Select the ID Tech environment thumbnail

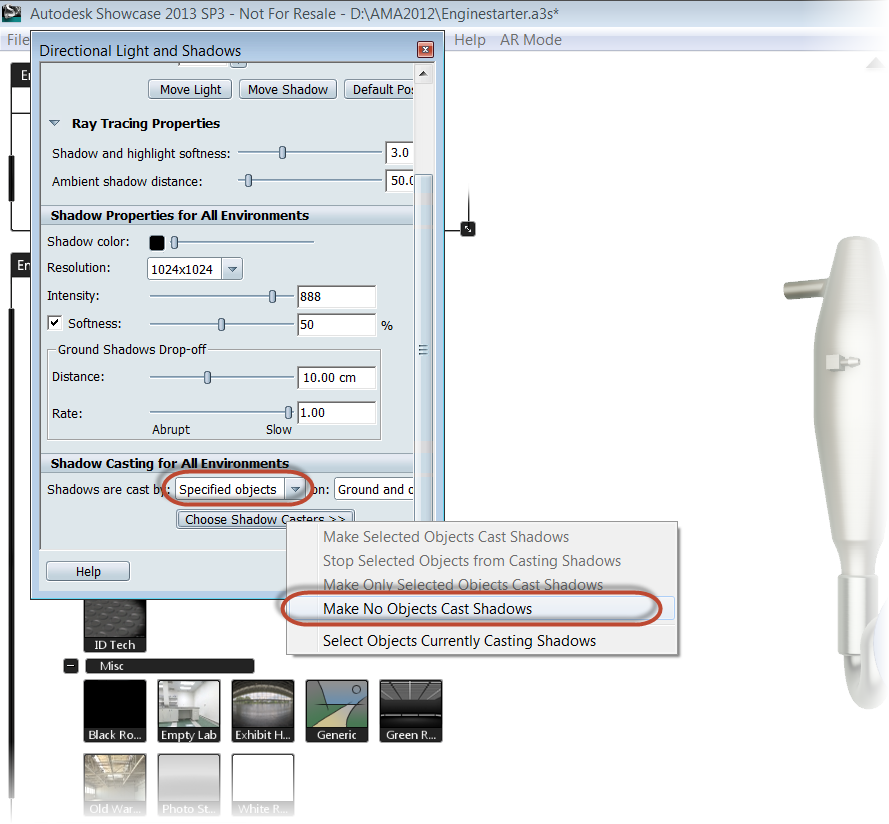[x=115, y=626]
